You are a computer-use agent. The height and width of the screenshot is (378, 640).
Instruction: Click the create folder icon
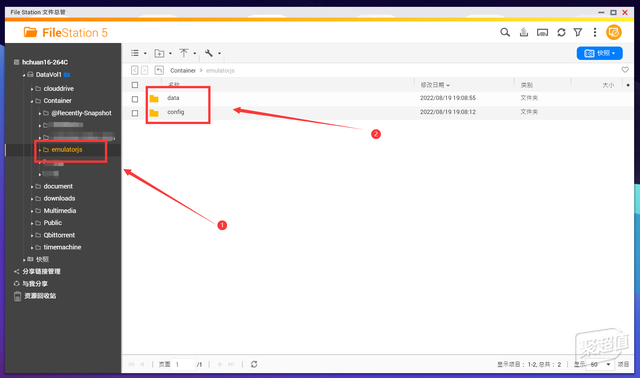tap(159, 53)
